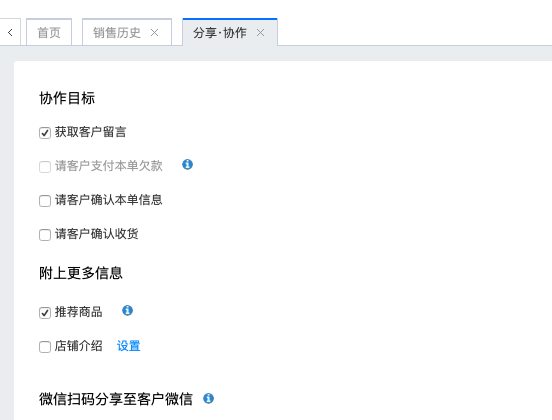
Task: Click the 请客户确认收货 label text
Action: pos(97,234)
